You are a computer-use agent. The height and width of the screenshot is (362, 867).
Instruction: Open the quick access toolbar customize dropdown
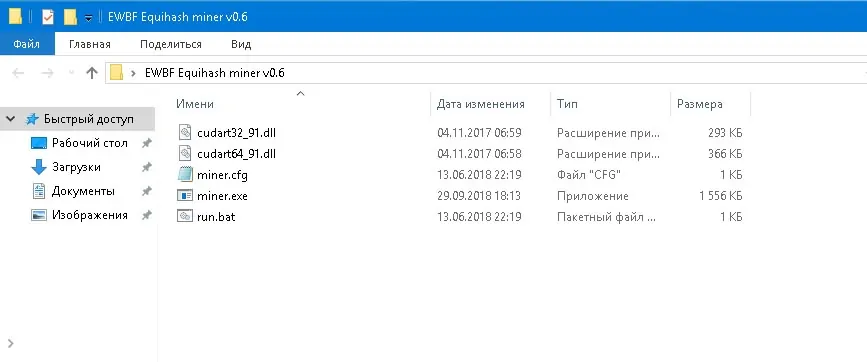[88, 18]
